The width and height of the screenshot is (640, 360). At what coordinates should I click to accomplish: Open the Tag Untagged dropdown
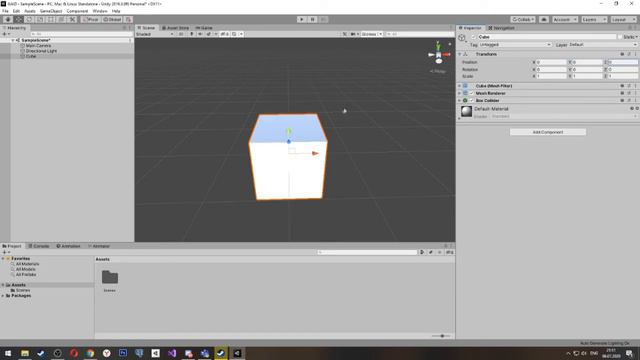pyautogui.click(x=515, y=44)
